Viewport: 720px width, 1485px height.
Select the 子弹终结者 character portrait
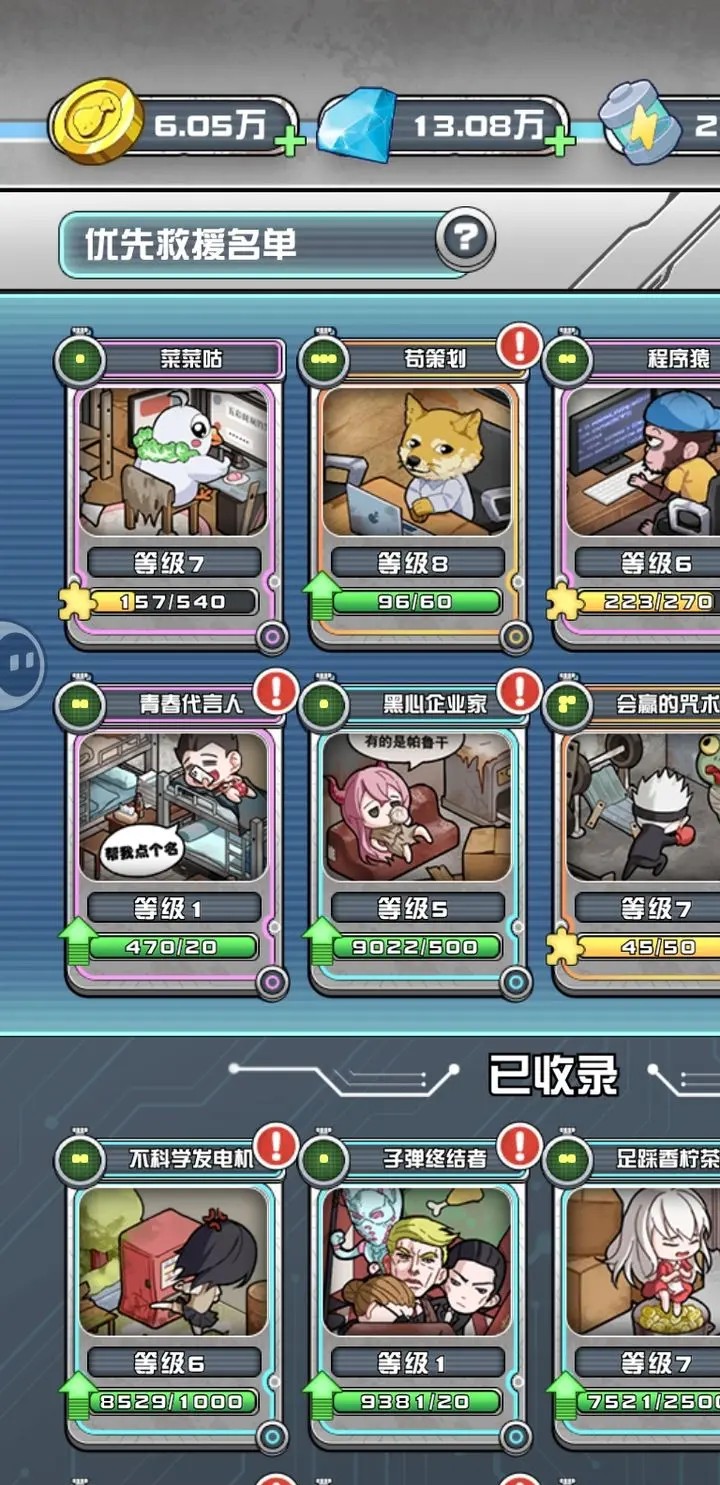click(x=416, y=1262)
